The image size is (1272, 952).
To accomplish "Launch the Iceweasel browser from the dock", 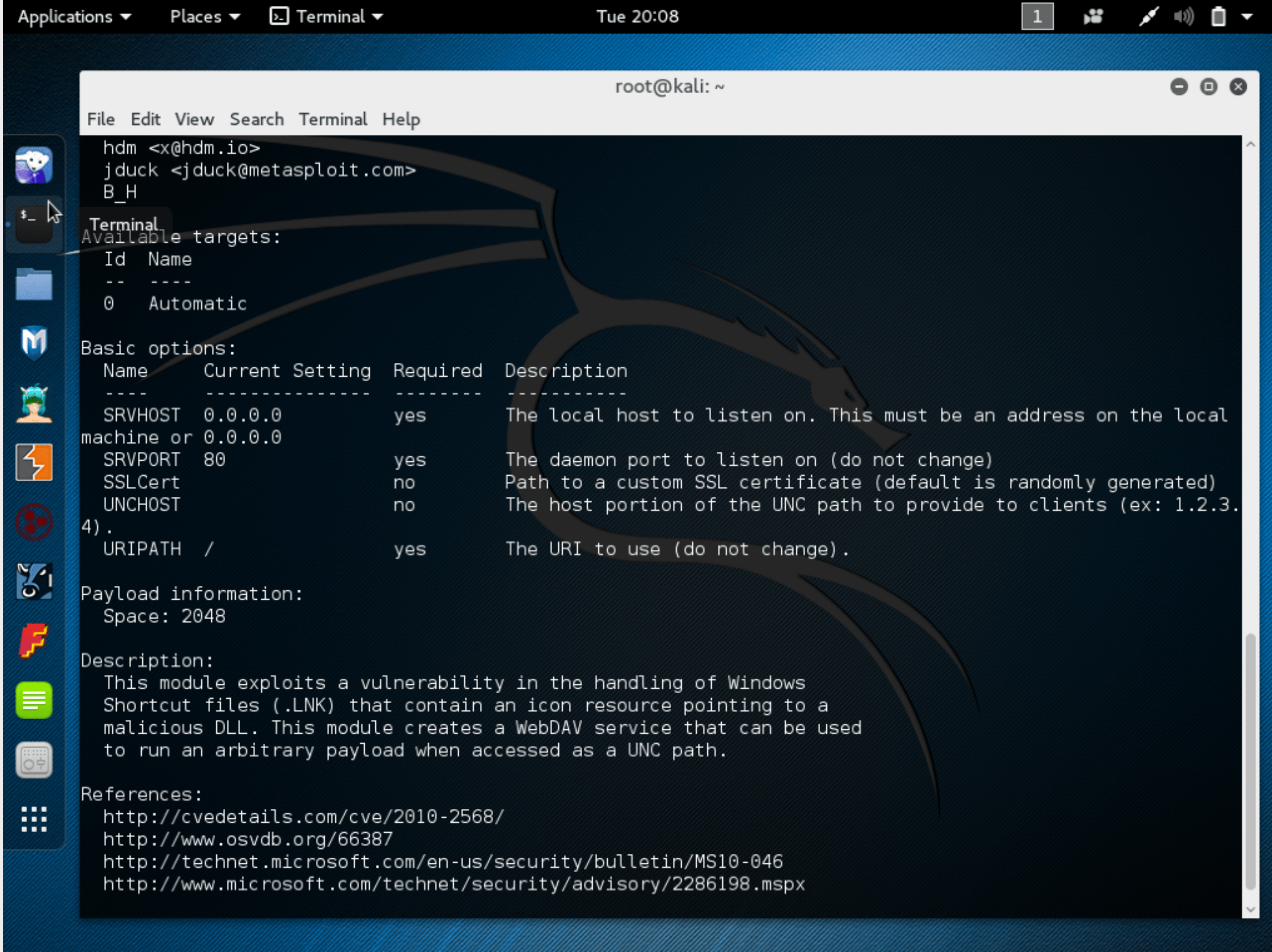I will pyautogui.click(x=33, y=165).
